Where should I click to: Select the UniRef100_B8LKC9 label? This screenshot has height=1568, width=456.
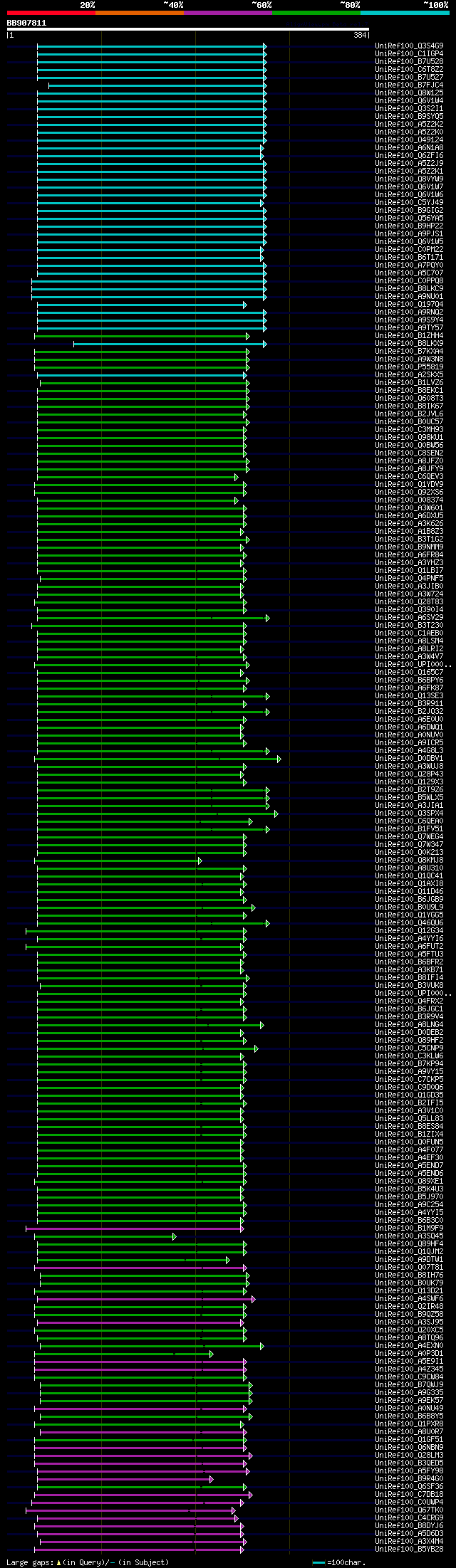pyautogui.click(x=409, y=289)
